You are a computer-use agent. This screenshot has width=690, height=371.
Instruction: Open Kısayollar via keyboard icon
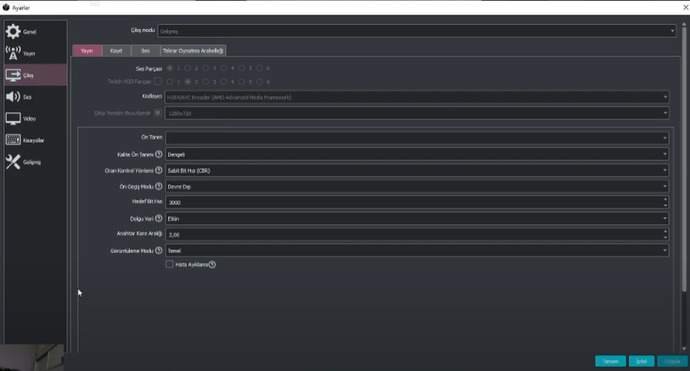click(x=13, y=140)
